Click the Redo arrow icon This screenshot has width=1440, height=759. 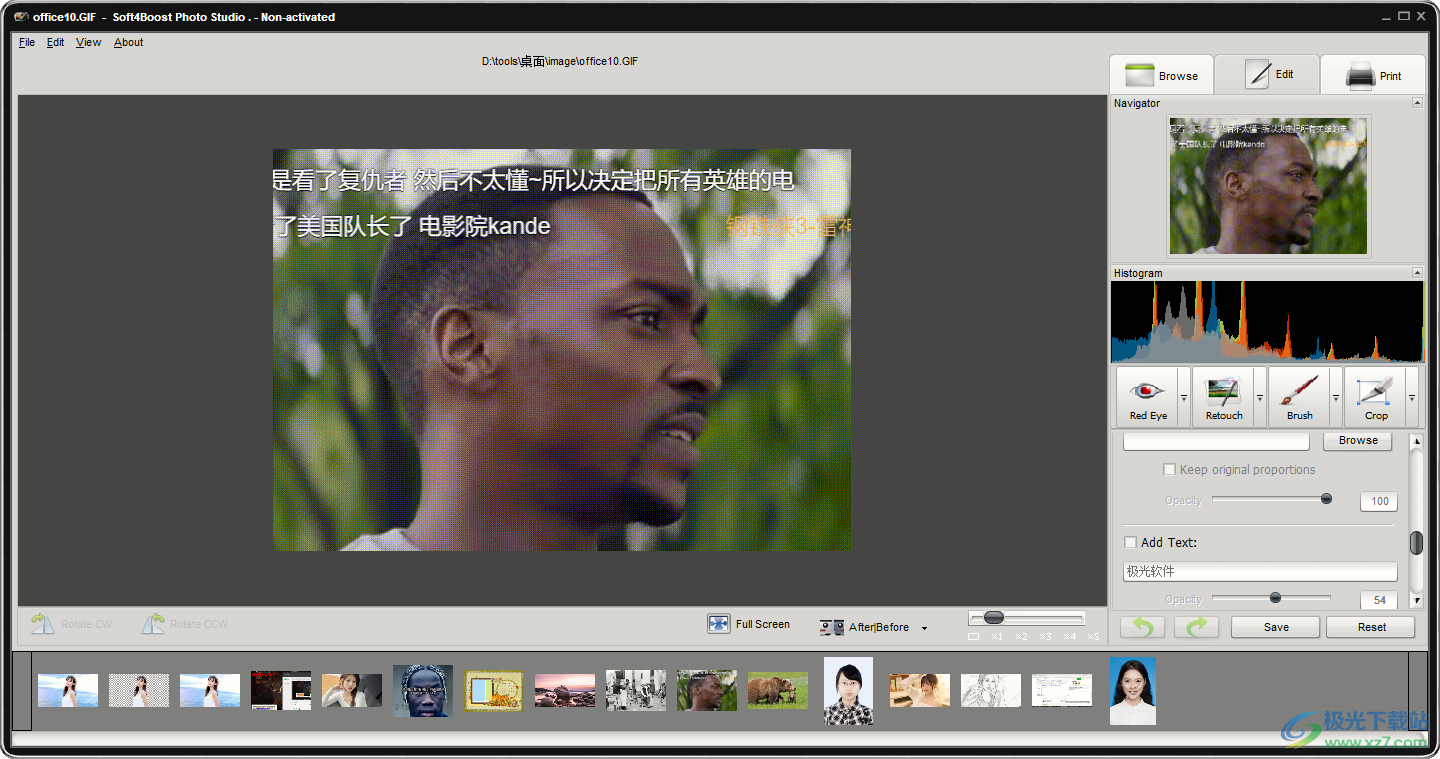pyautogui.click(x=1196, y=626)
